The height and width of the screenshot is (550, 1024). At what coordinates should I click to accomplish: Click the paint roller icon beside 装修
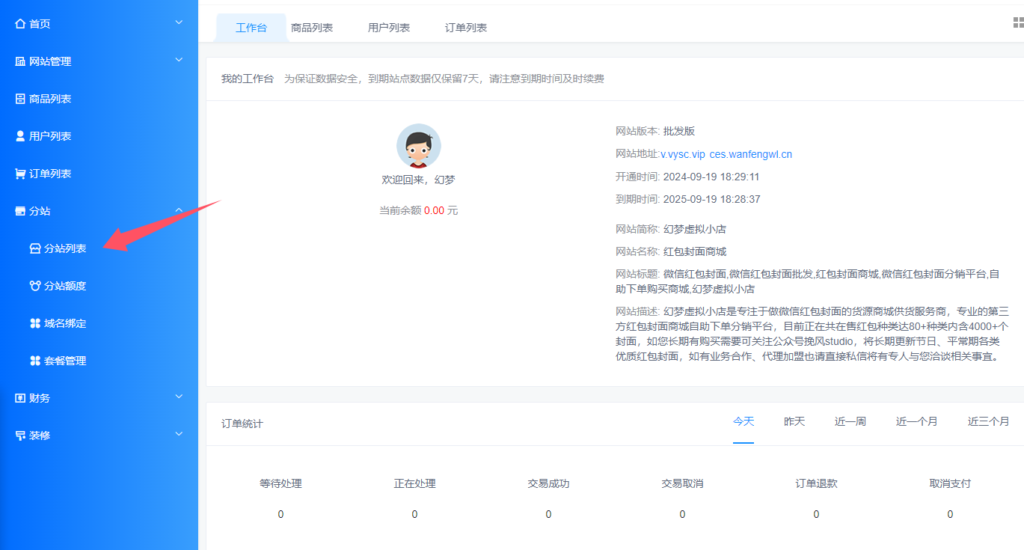tap(20, 436)
